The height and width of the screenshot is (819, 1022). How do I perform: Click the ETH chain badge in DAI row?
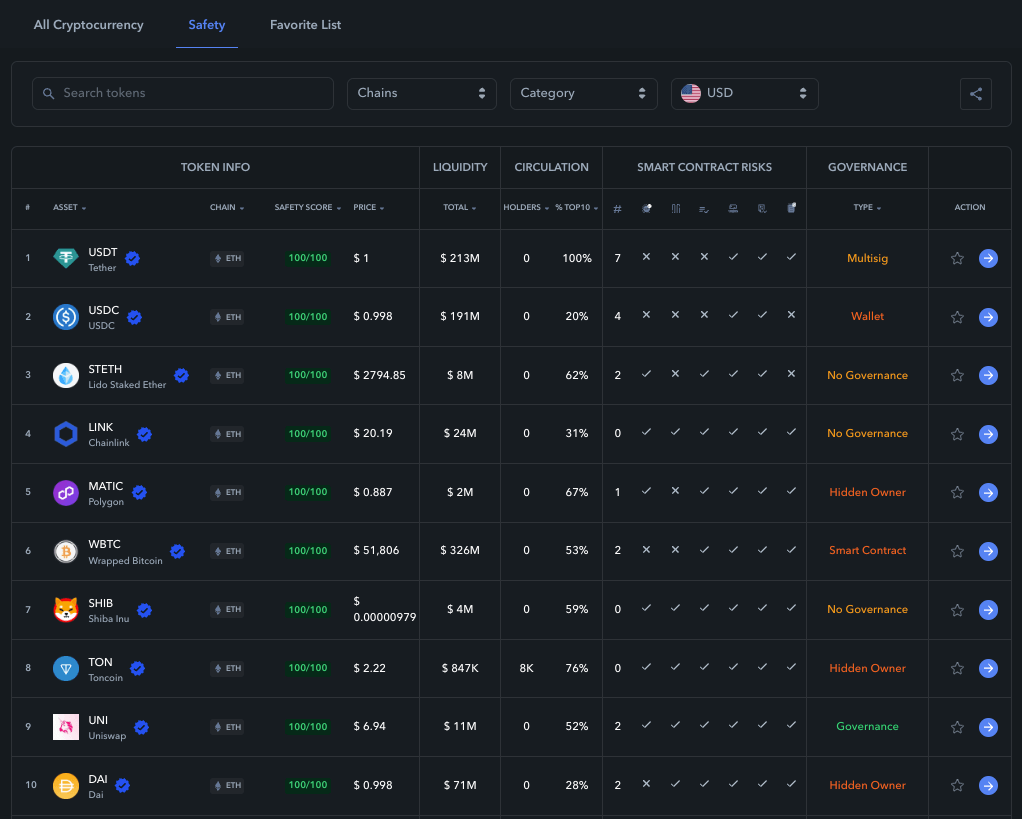227,785
